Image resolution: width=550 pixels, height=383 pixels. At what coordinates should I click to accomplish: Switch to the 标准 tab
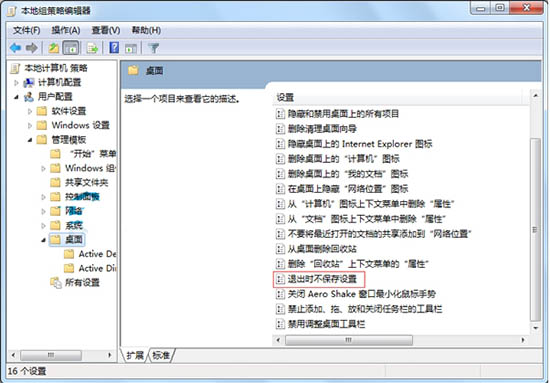[x=161, y=355]
